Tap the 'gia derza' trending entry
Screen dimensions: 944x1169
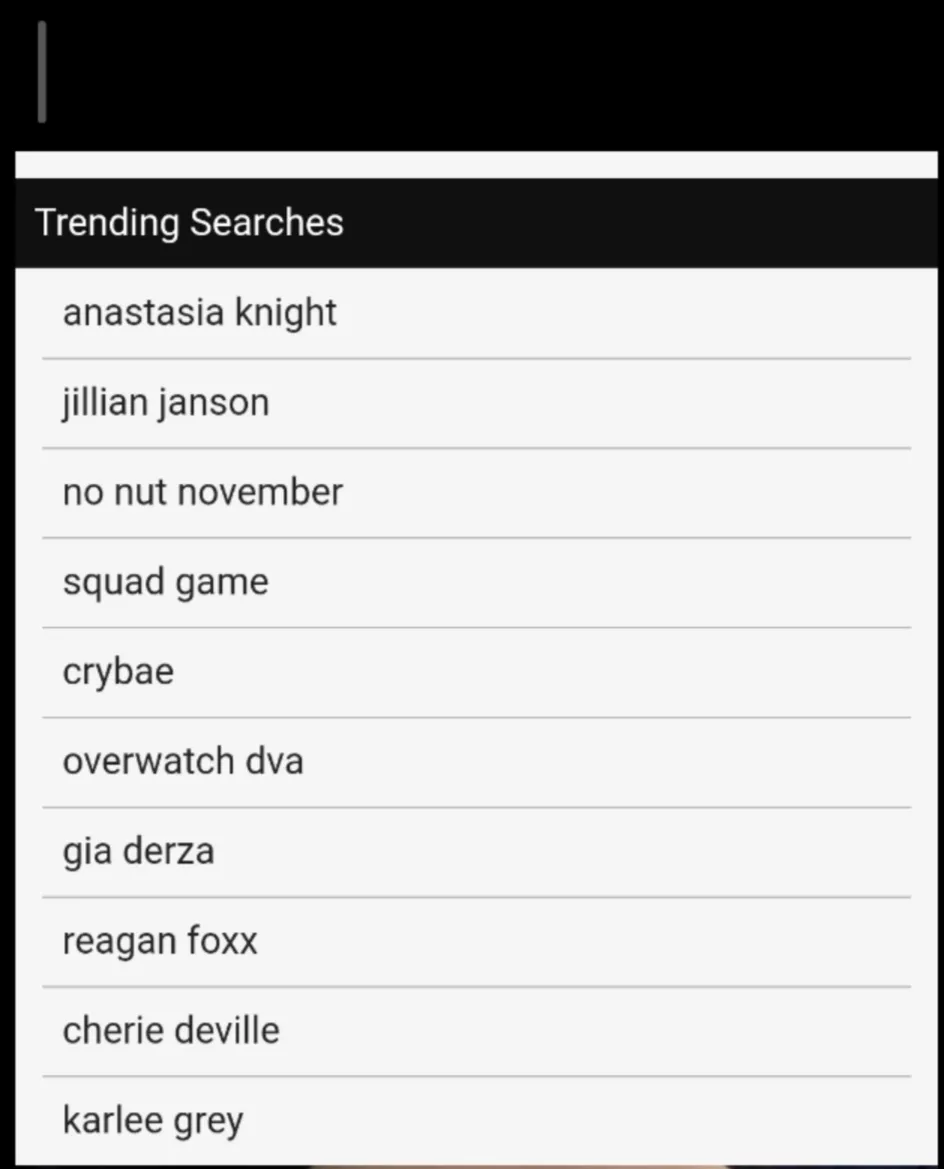pos(139,851)
